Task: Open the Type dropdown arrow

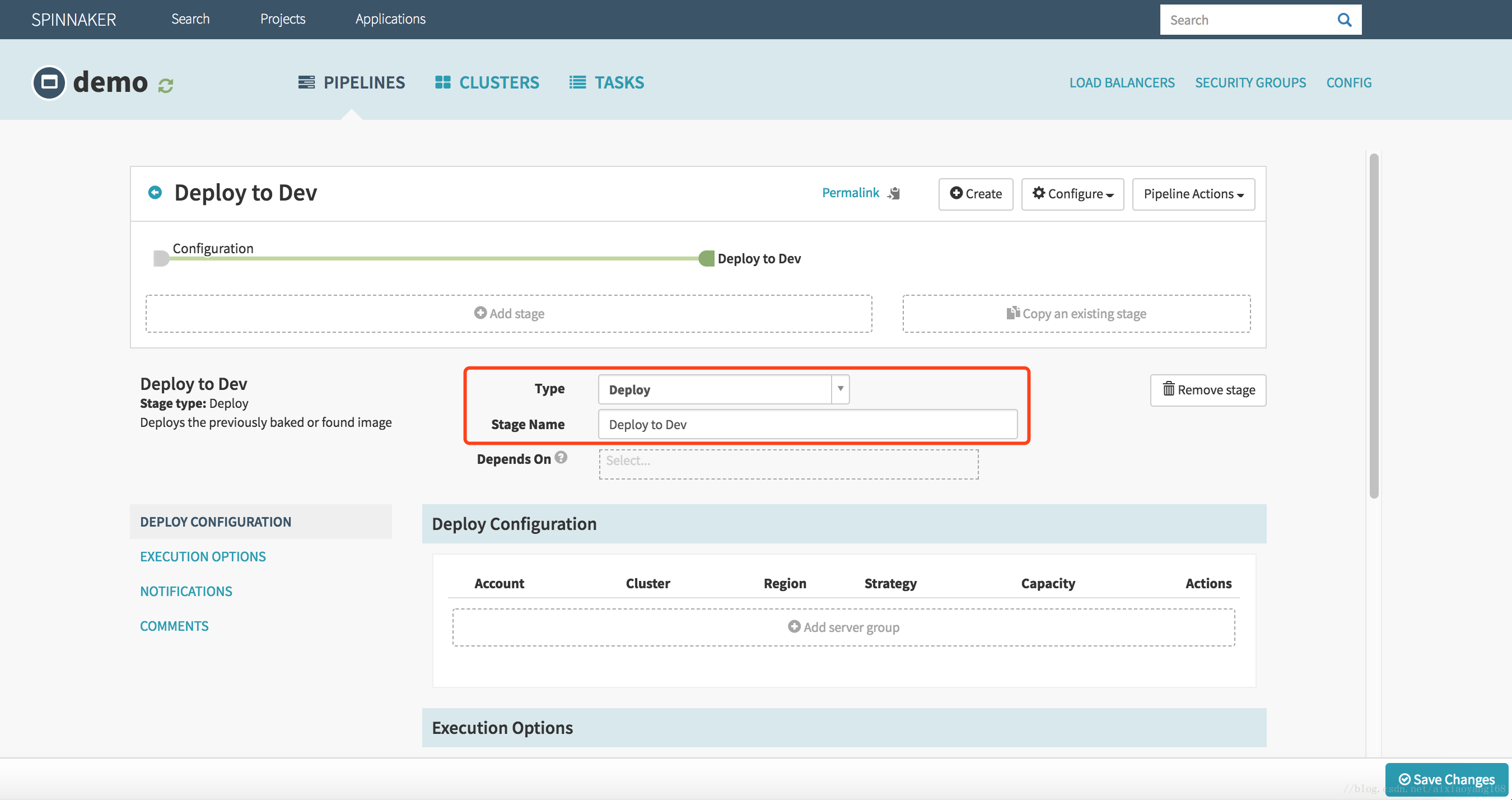Action: (x=841, y=389)
